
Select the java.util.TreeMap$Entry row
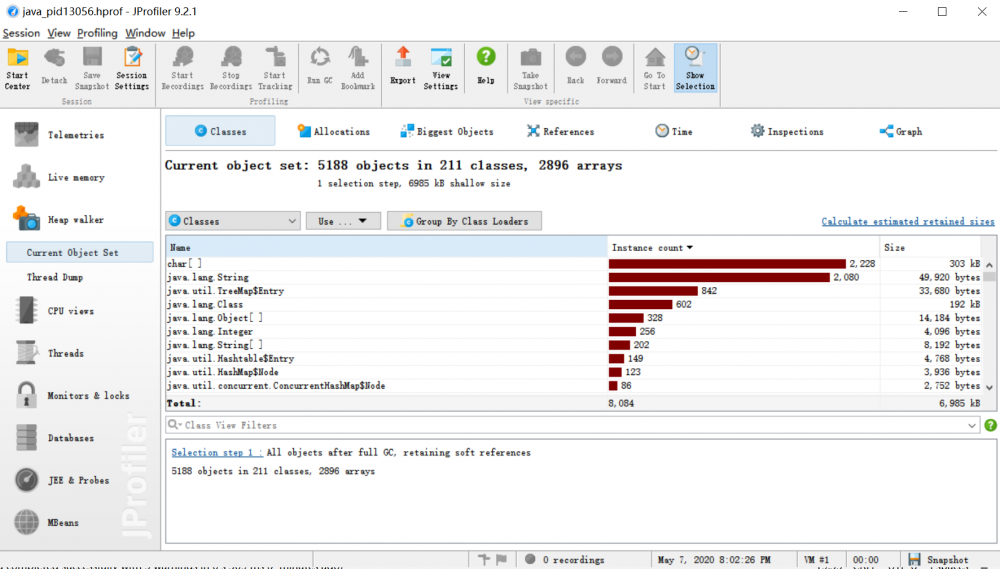click(x=573, y=291)
